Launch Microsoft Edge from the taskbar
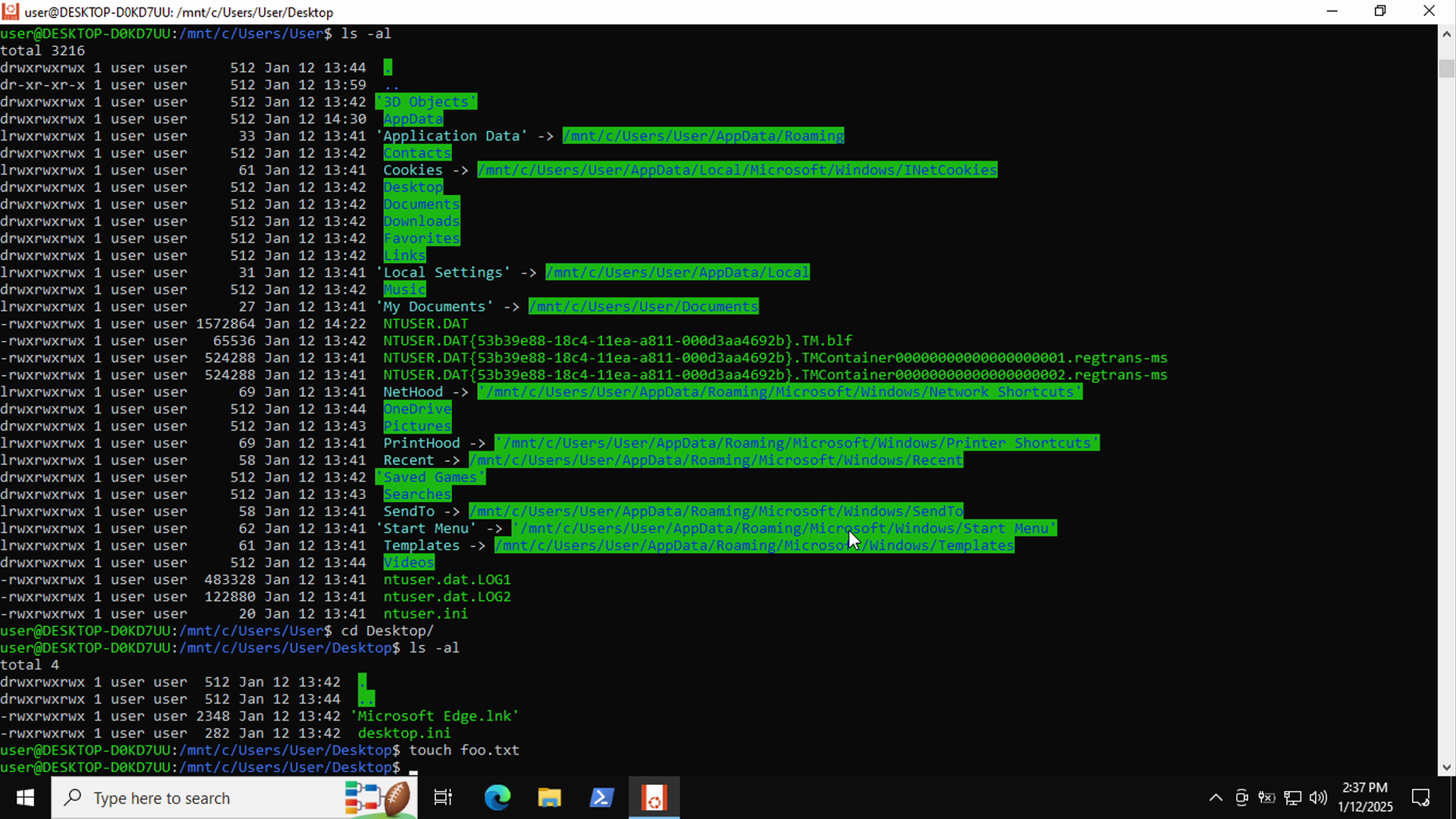This screenshot has width=1456, height=819. [x=497, y=798]
